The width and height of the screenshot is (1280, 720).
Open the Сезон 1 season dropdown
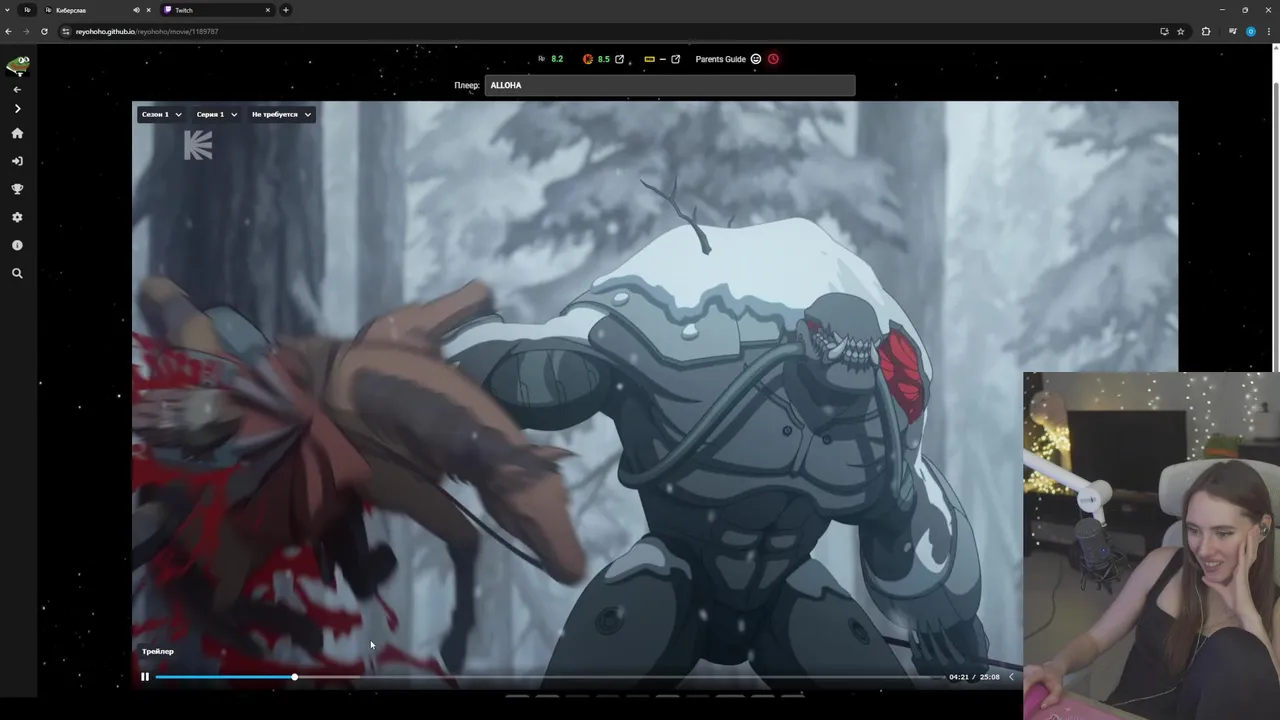click(161, 114)
